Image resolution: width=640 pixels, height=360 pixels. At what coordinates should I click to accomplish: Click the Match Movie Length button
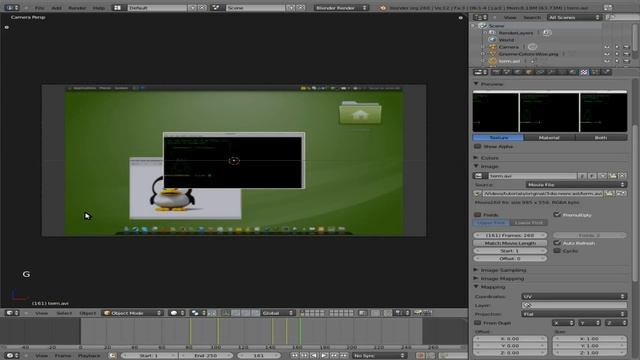pos(510,243)
